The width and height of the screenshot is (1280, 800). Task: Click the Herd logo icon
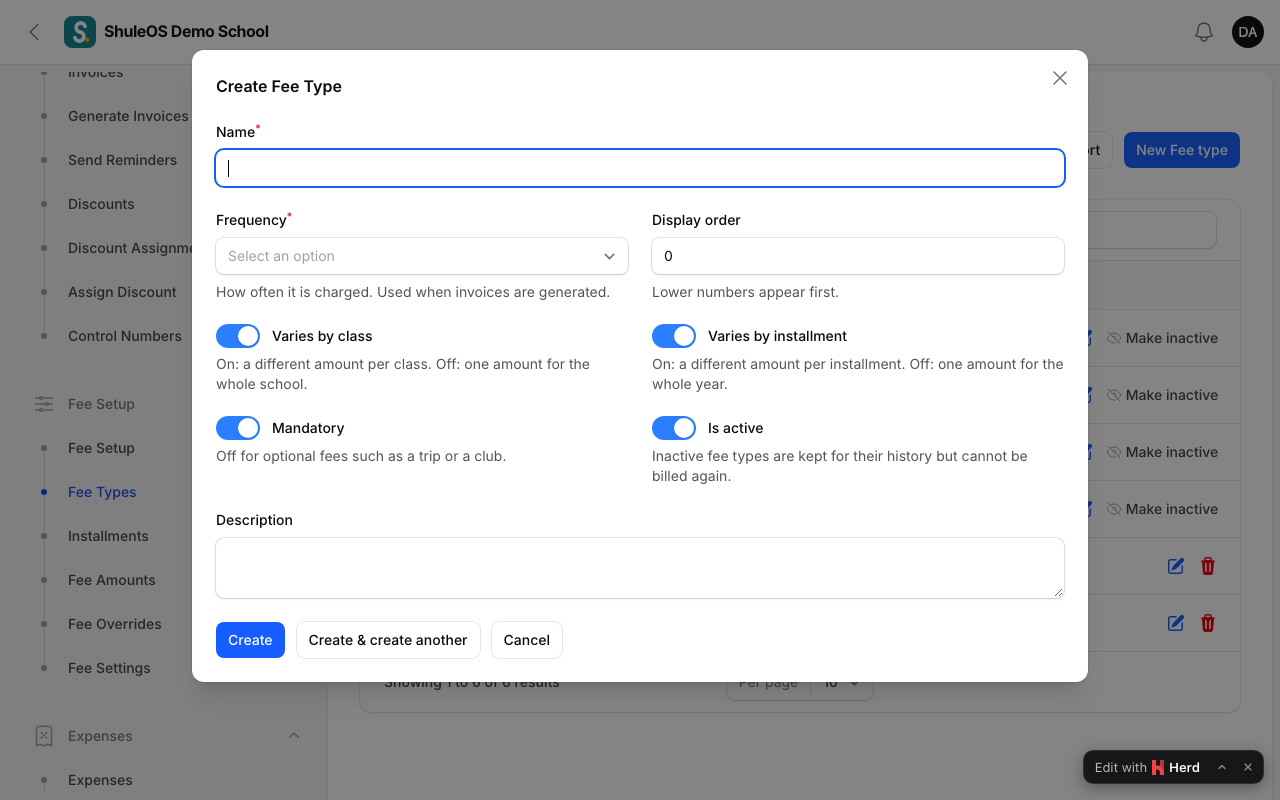(x=1158, y=767)
